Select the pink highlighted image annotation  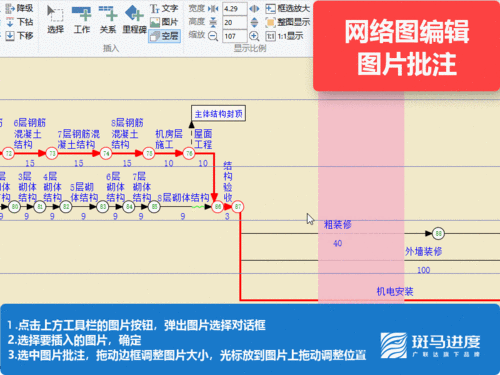tap(361, 197)
